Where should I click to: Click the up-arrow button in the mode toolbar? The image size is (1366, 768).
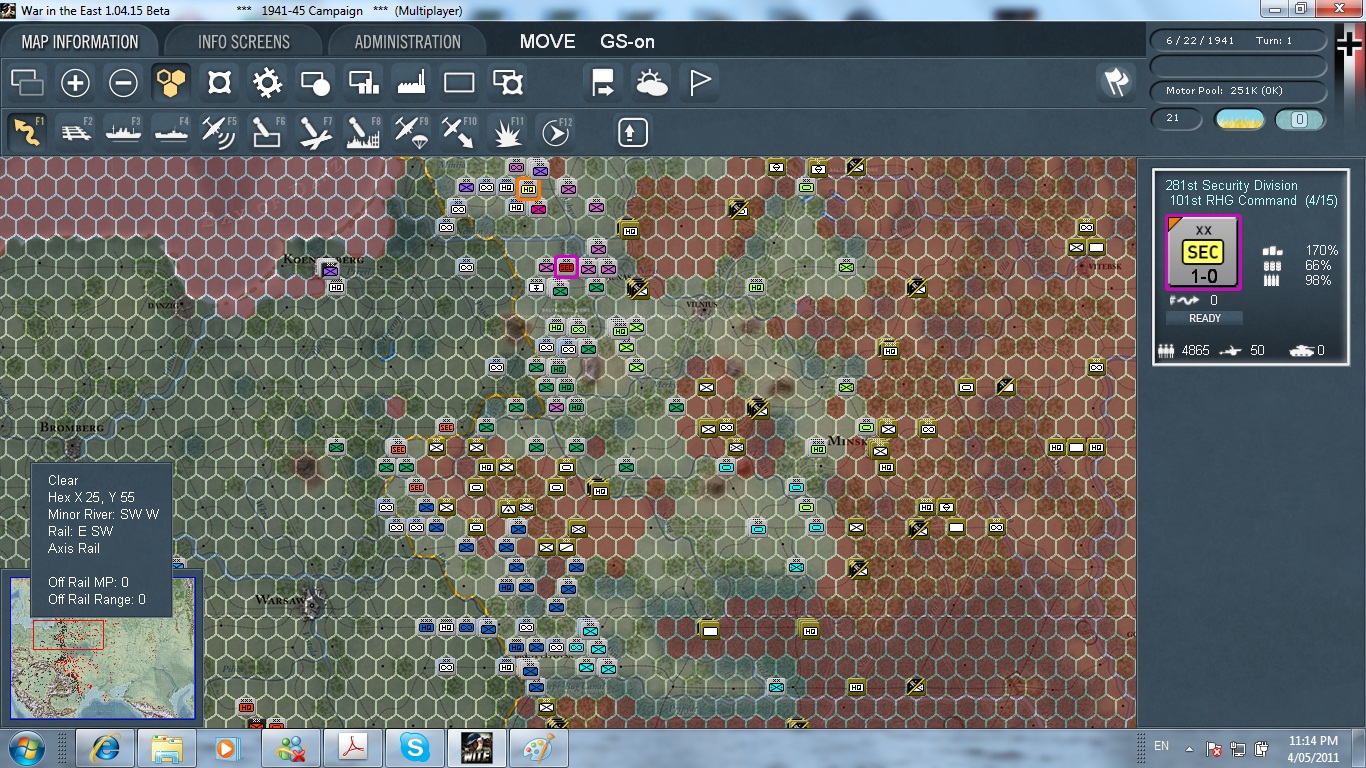coord(632,131)
